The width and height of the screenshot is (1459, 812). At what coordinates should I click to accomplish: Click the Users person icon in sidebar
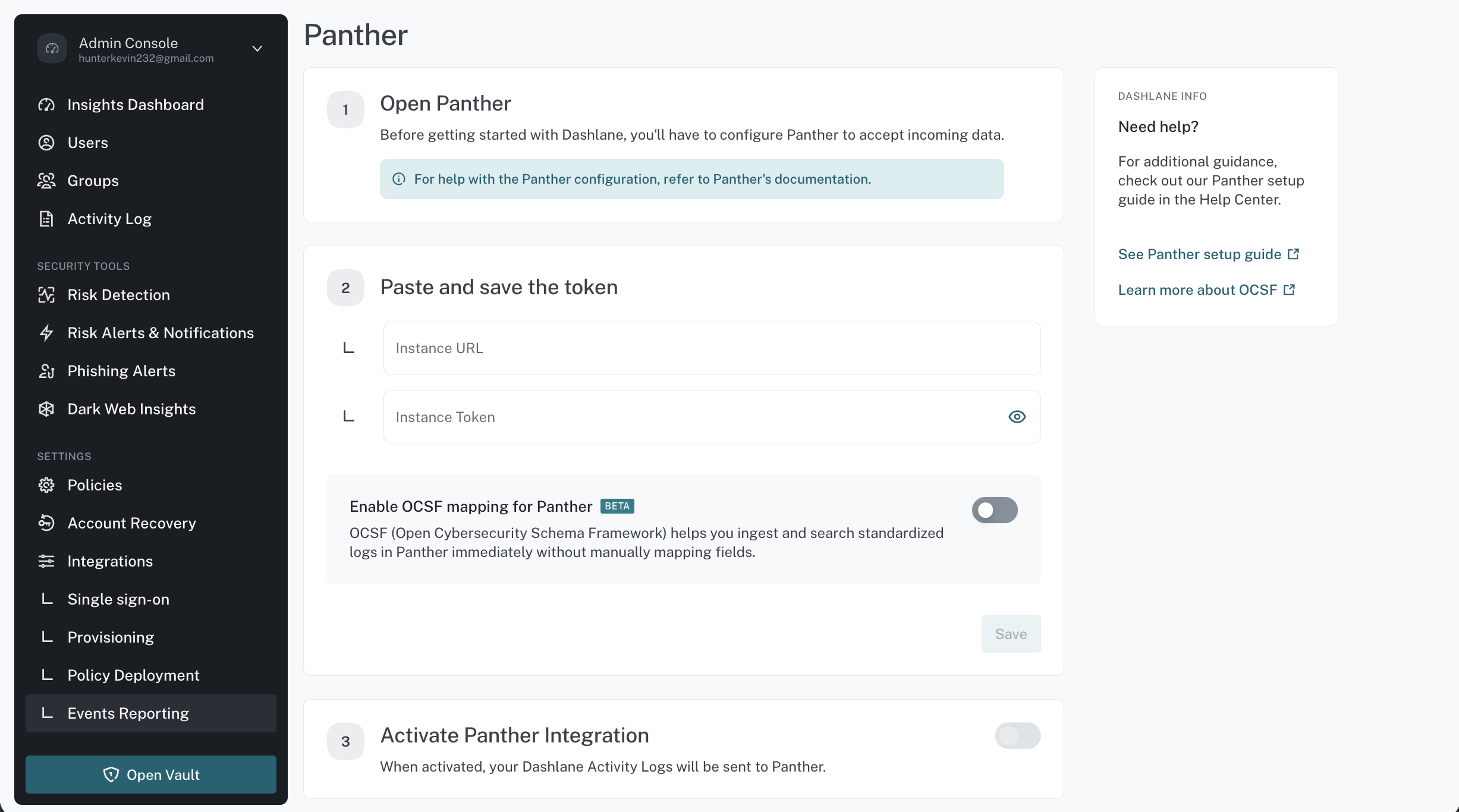tap(46, 143)
